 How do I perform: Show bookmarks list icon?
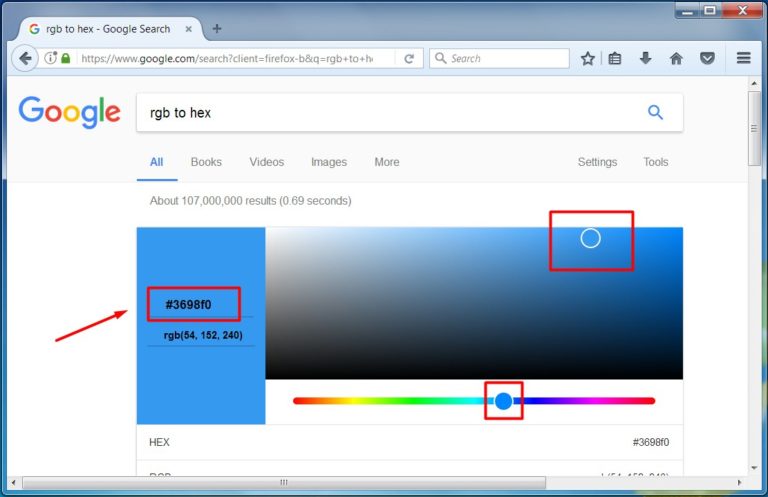click(x=615, y=59)
